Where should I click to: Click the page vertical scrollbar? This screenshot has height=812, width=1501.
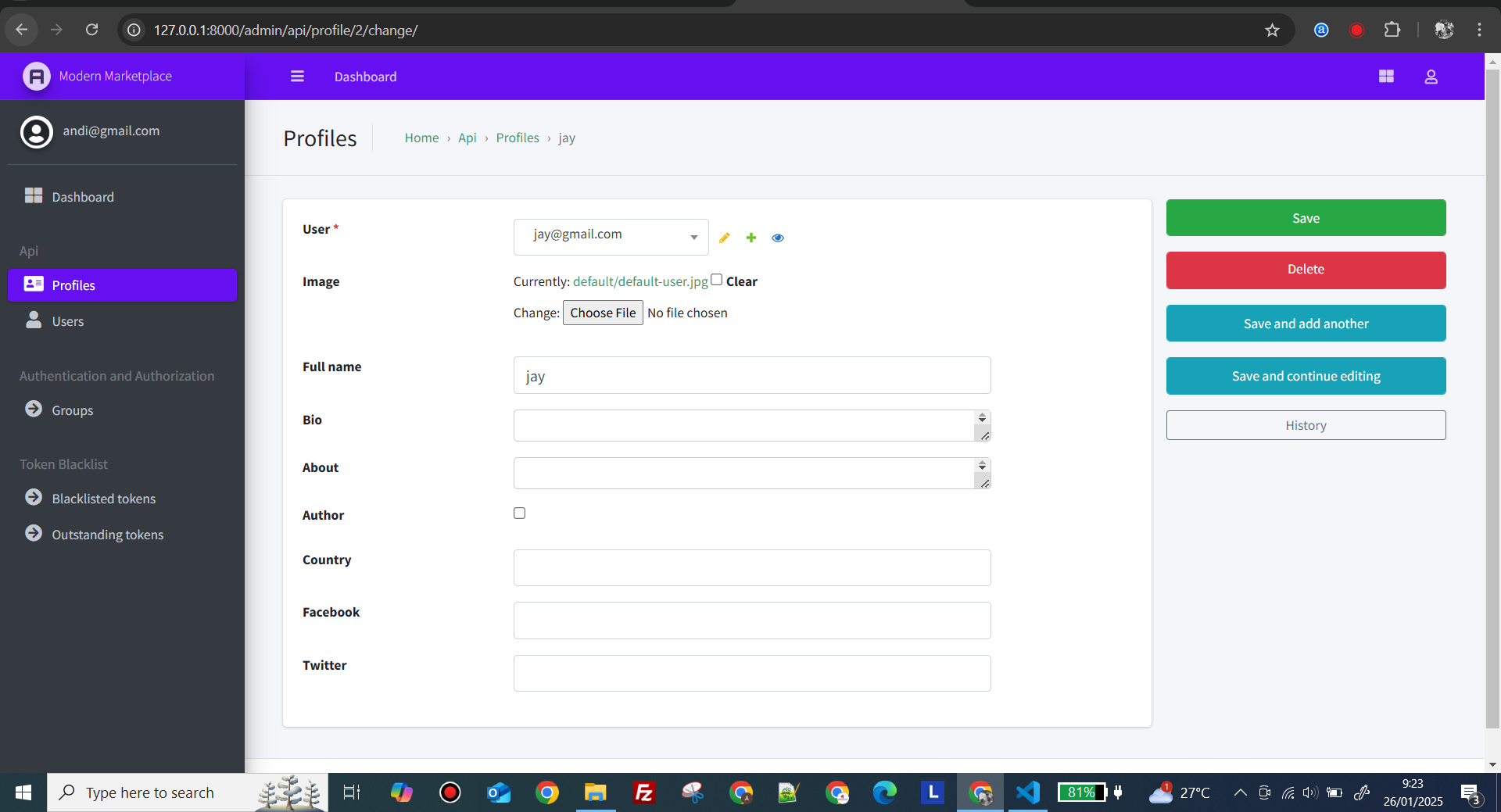1492,399
